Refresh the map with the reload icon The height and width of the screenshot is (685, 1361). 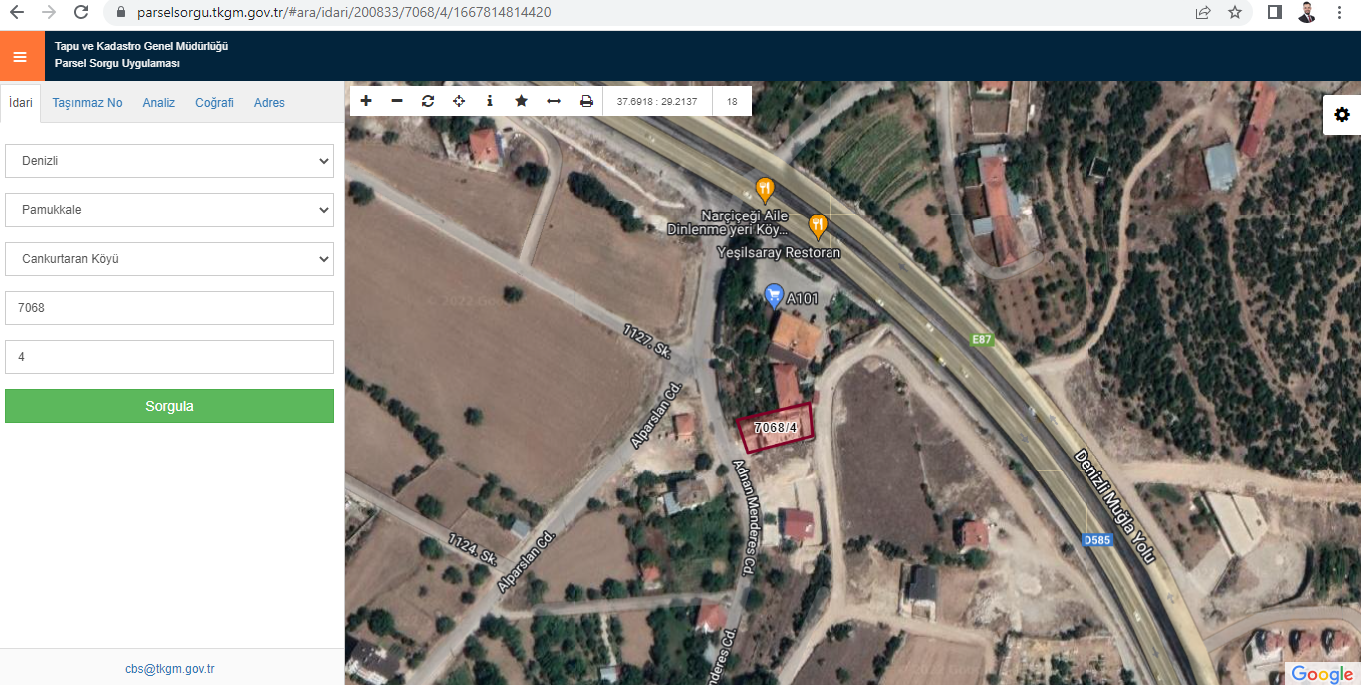pyautogui.click(x=428, y=101)
